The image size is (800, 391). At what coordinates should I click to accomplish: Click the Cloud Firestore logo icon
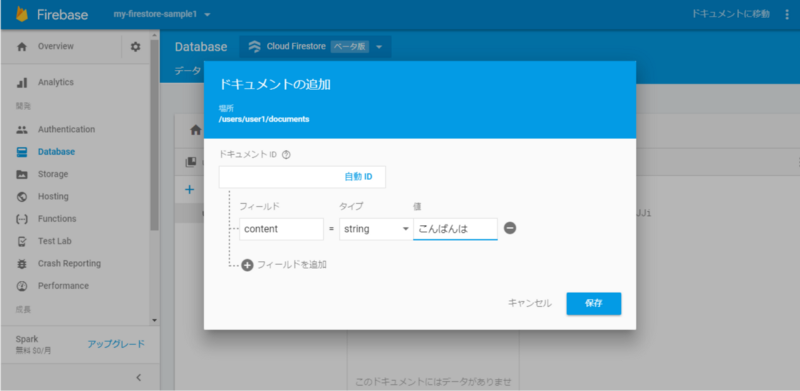point(254,46)
